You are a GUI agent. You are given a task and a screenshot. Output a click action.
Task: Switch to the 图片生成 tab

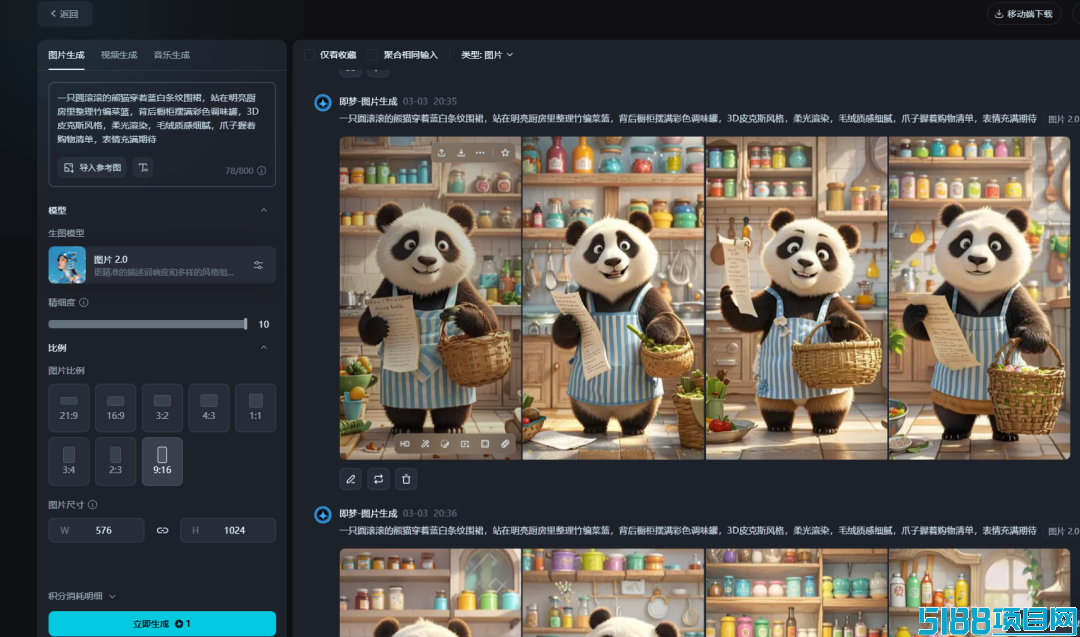(x=66, y=55)
